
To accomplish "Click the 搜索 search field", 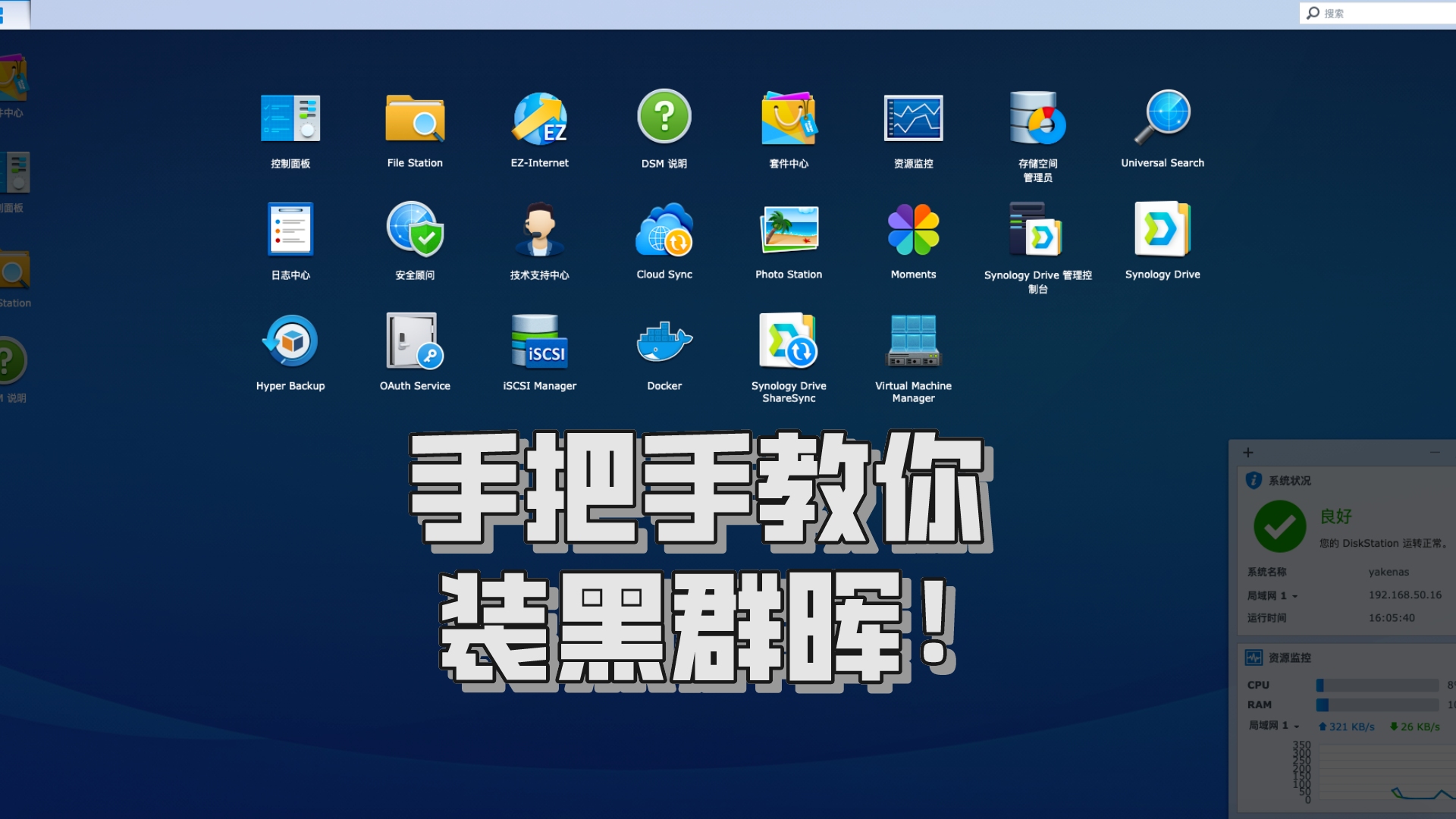I will point(1377,13).
